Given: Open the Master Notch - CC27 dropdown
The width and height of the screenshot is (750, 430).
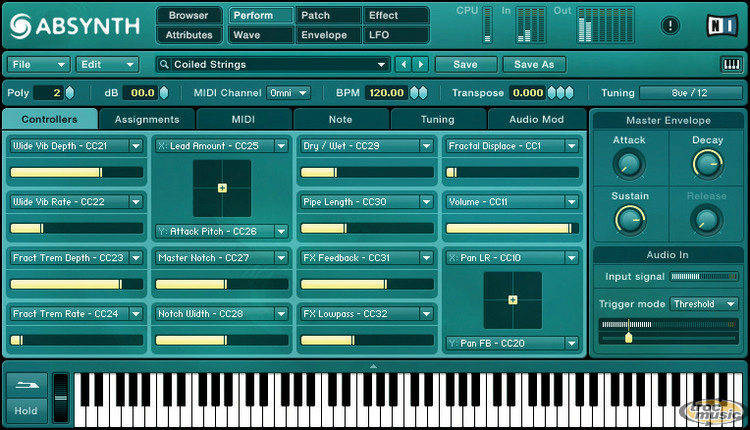Looking at the screenshot, I should (281, 258).
